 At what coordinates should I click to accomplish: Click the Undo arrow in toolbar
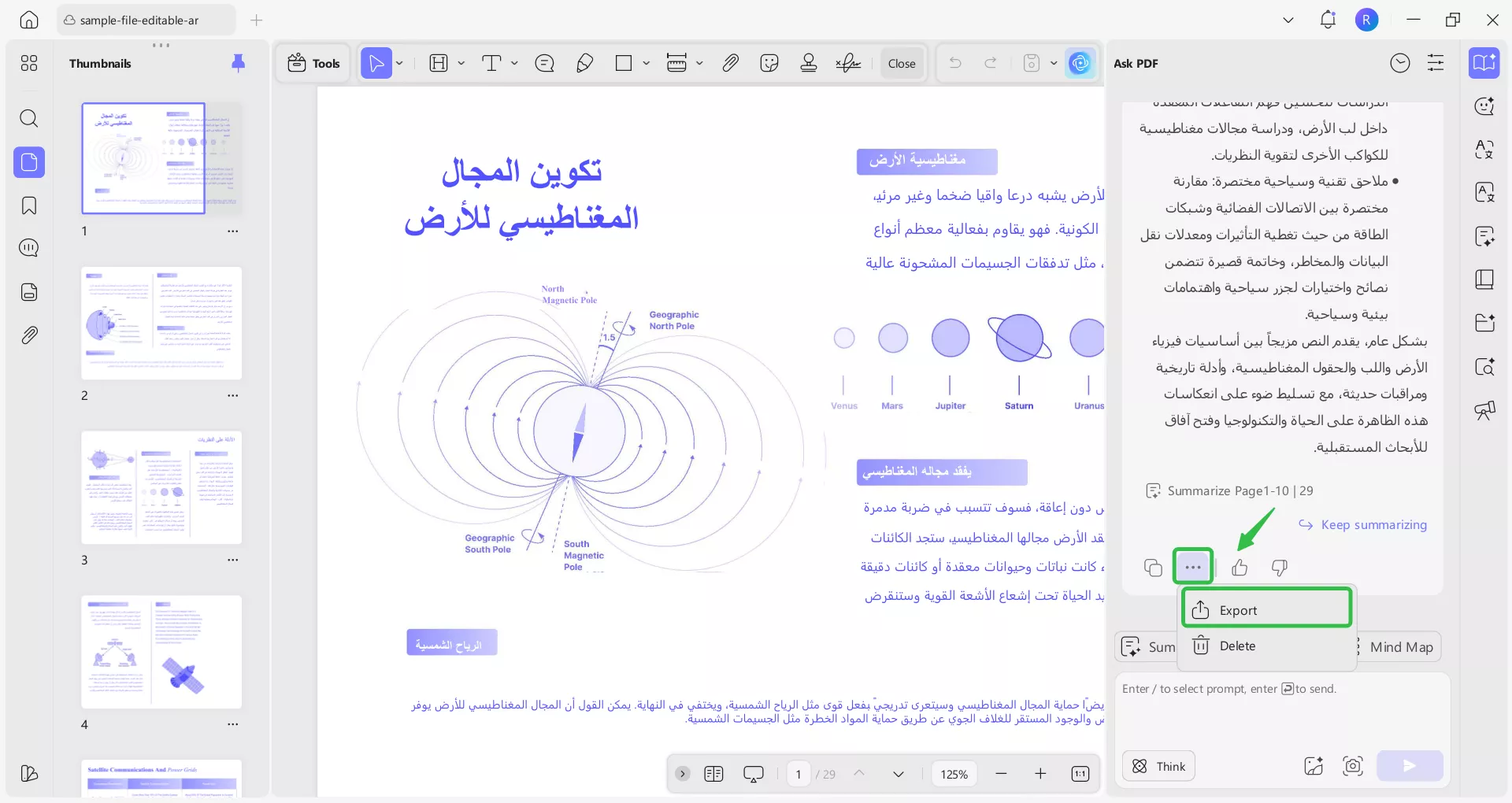point(955,63)
